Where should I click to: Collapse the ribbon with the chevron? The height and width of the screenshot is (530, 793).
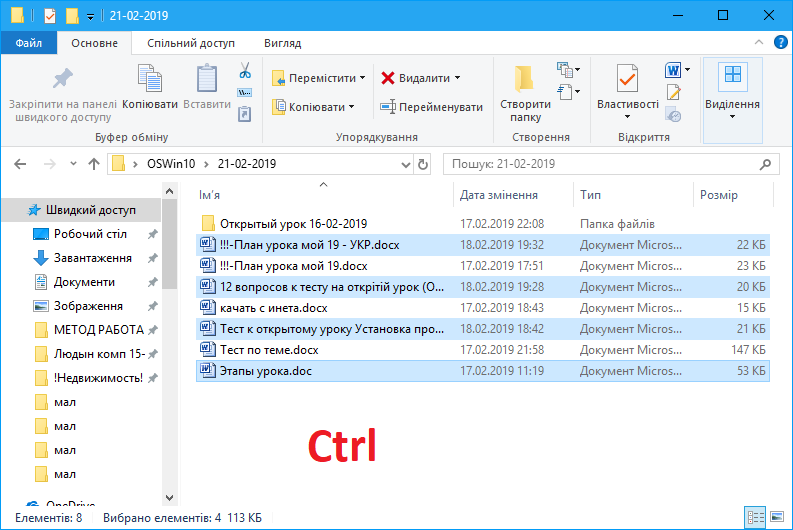[x=759, y=42]
